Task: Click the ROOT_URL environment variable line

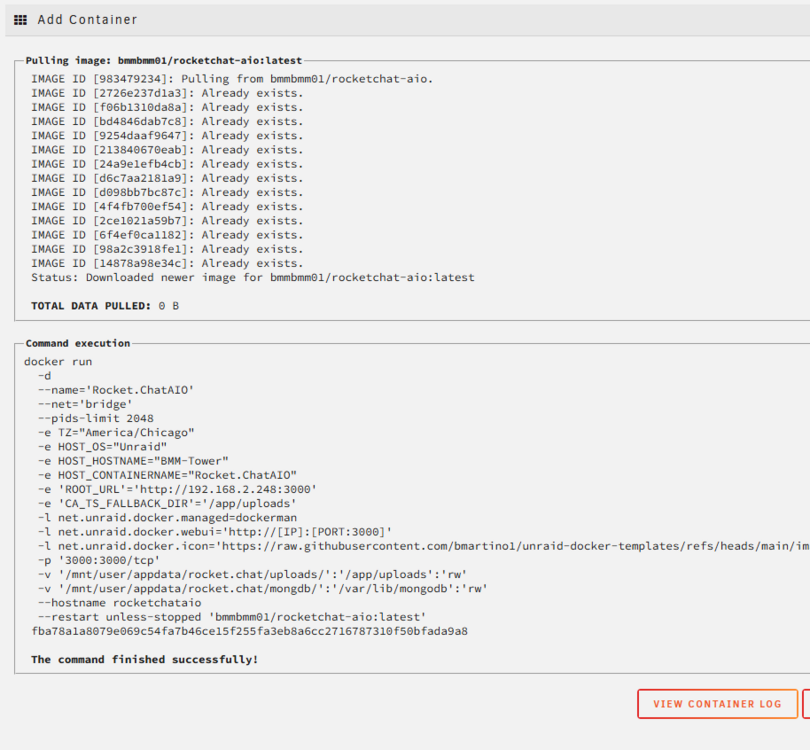Action: (177, 489)
